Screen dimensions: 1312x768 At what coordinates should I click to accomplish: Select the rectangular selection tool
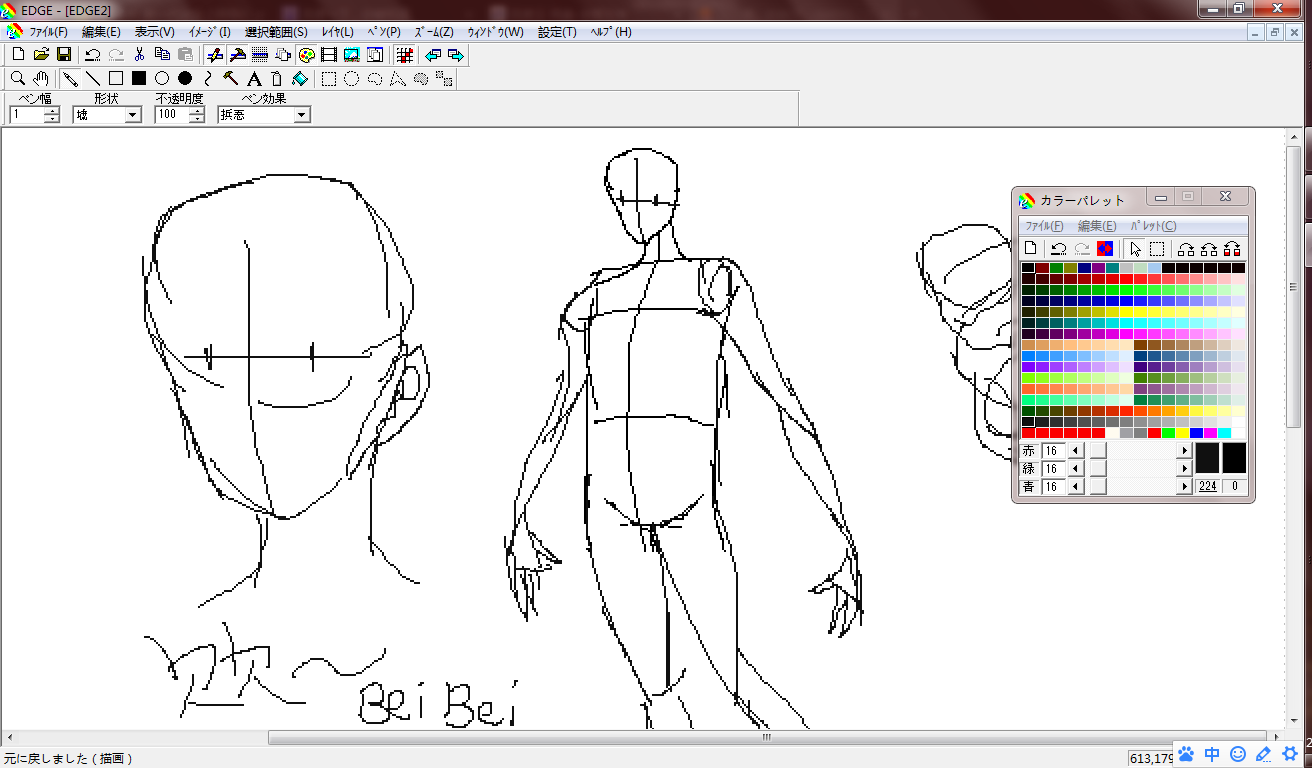[329, 78]
